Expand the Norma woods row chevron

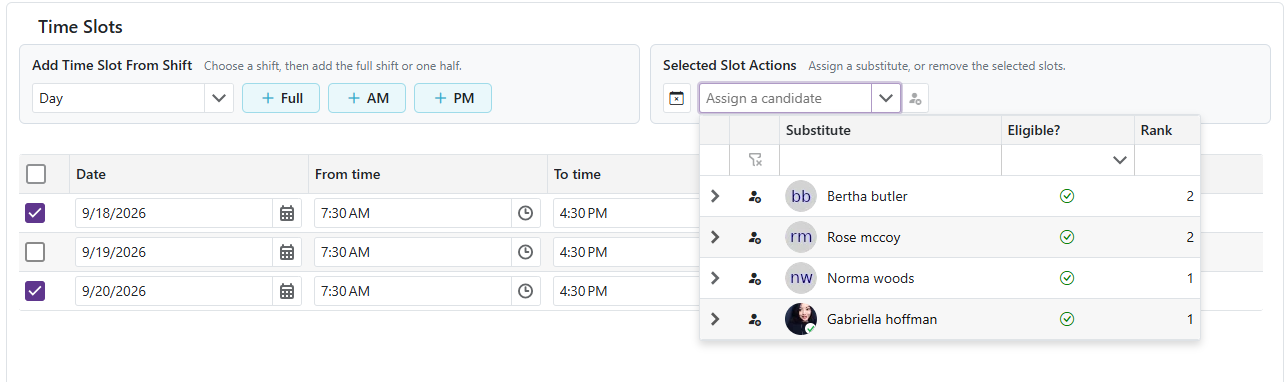click(715, 279)
